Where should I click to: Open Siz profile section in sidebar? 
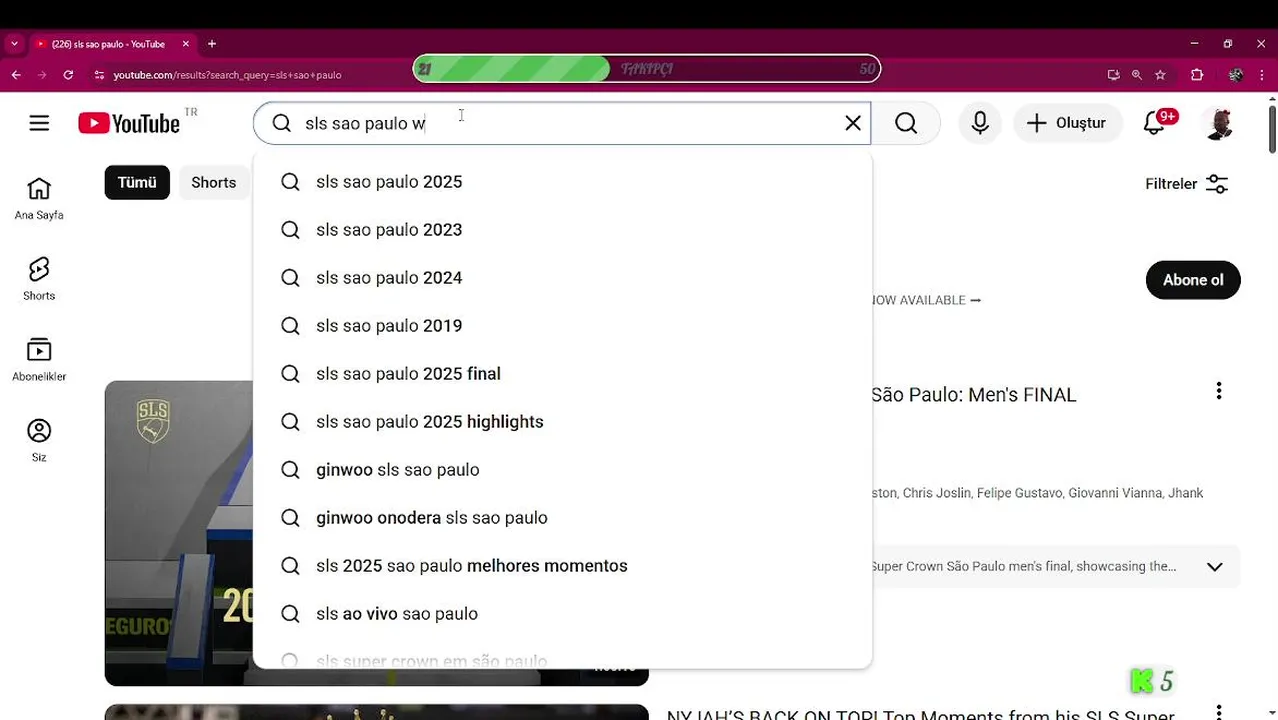click(x=39, y=441)
